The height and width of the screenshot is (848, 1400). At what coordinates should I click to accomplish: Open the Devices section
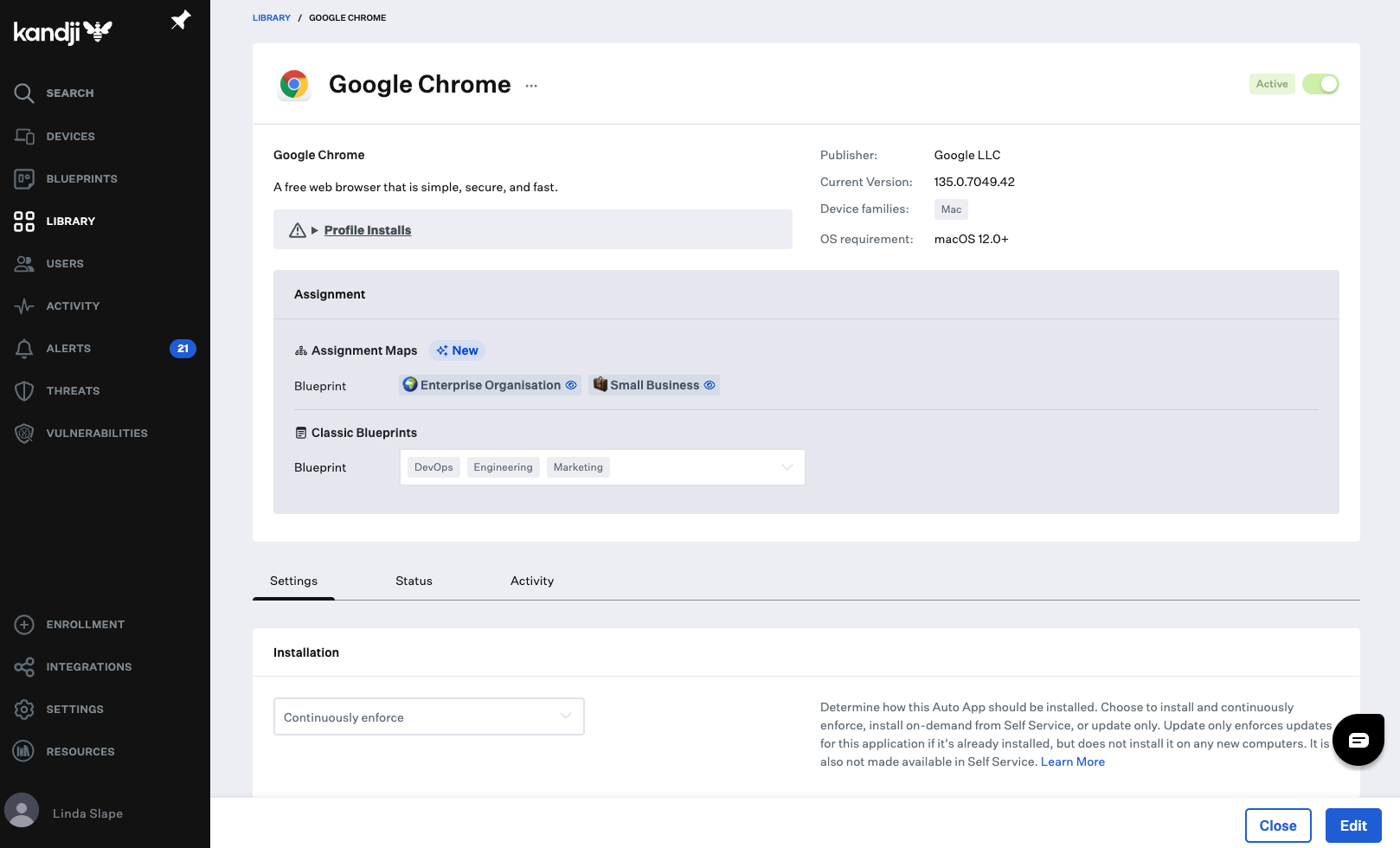70,137
